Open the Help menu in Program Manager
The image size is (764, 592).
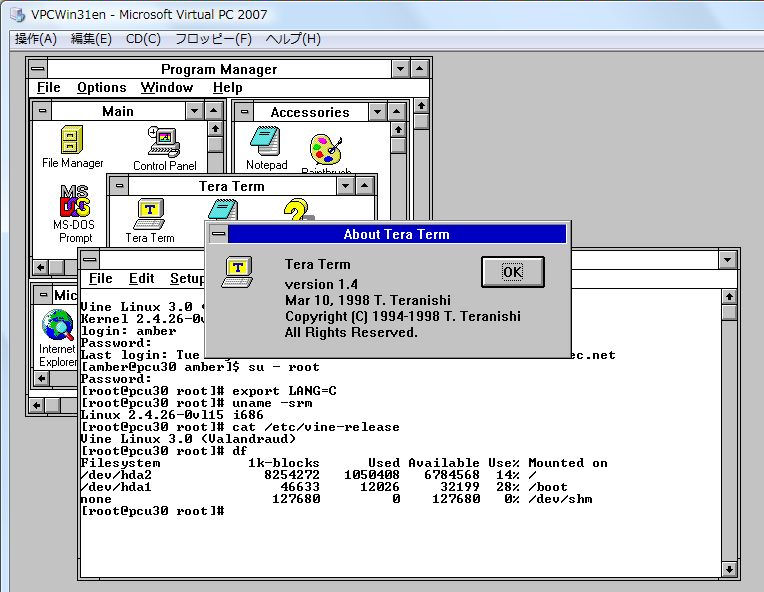pos(228,88)
